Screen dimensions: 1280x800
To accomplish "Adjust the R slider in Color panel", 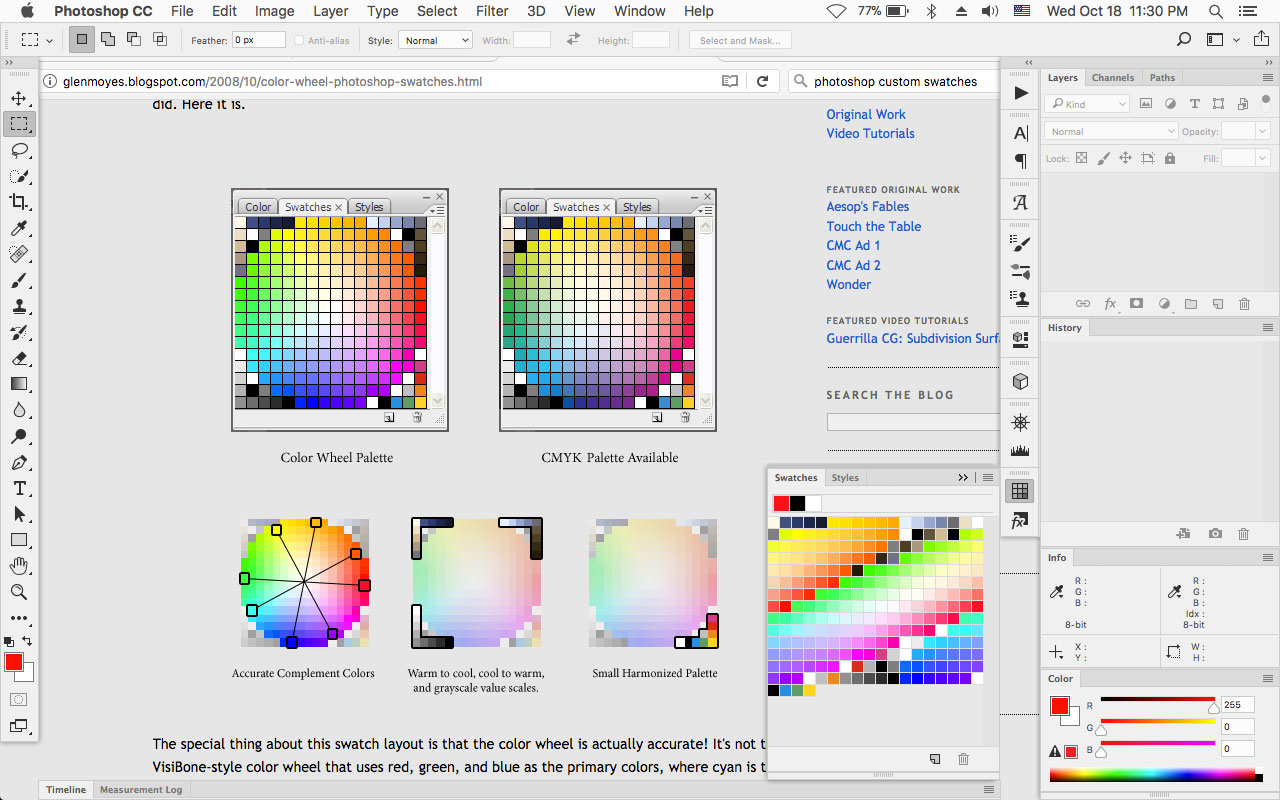I will pyautogui.click(x=1214, y=707).
